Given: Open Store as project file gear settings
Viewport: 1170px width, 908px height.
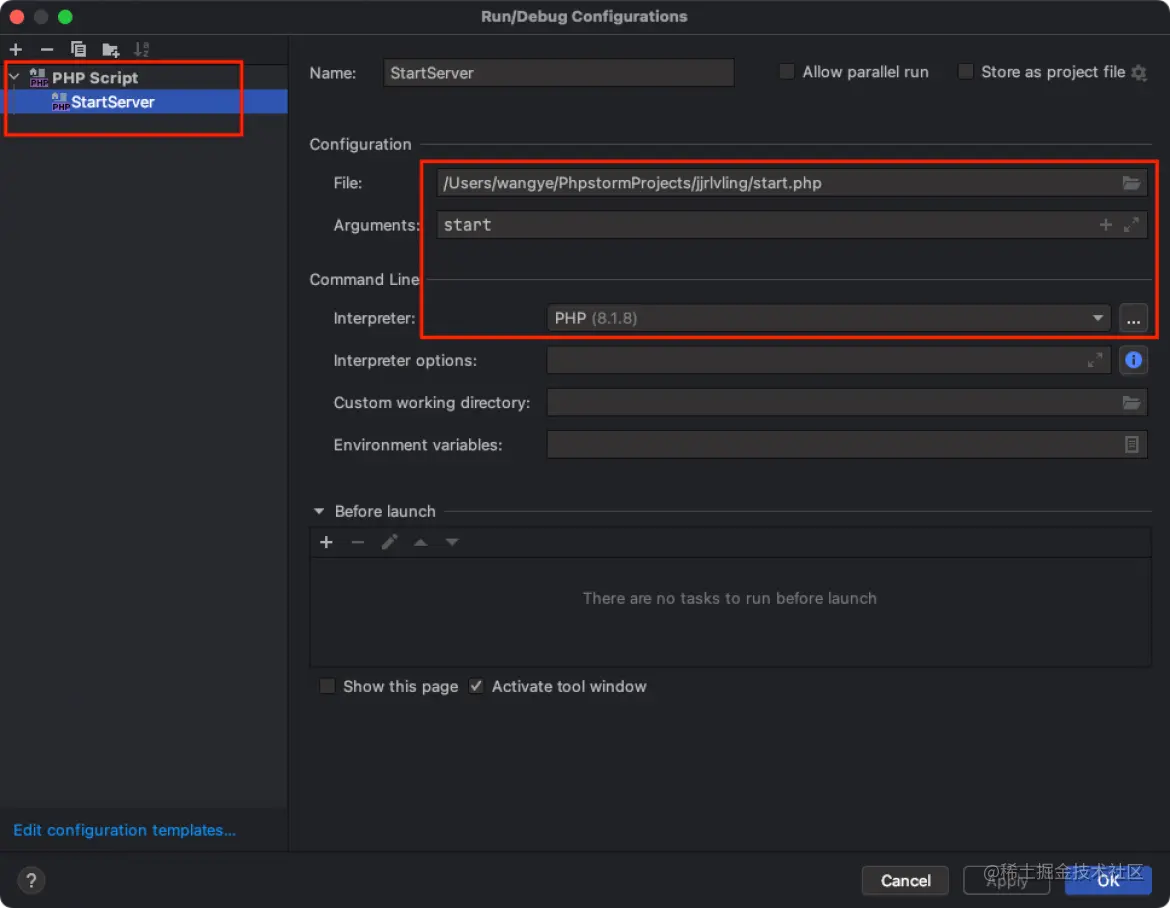Looking at the screenshot, I should click(x=1139, y=72).
